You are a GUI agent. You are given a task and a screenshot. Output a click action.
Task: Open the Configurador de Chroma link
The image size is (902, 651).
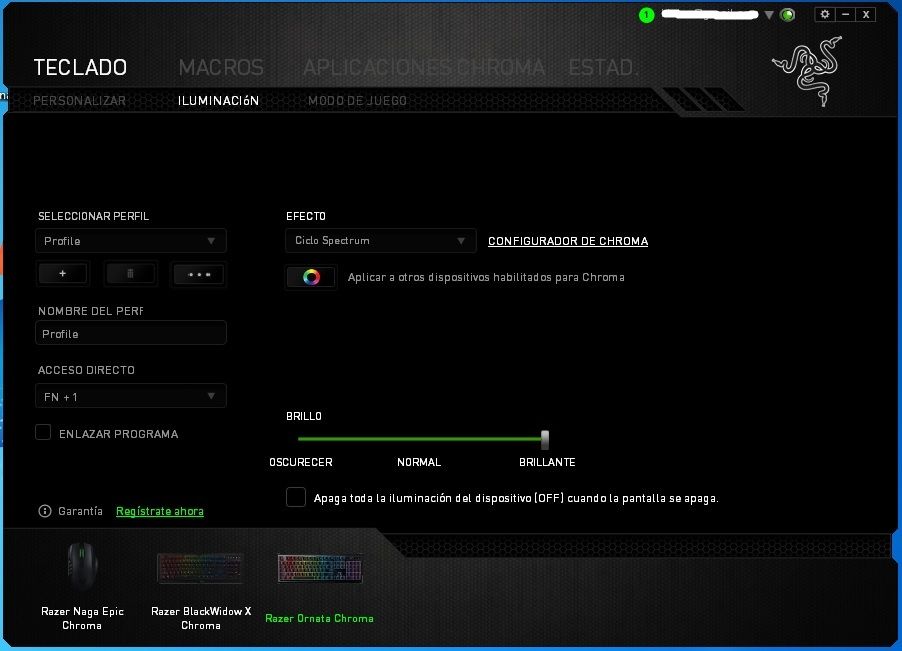(567, 241)
